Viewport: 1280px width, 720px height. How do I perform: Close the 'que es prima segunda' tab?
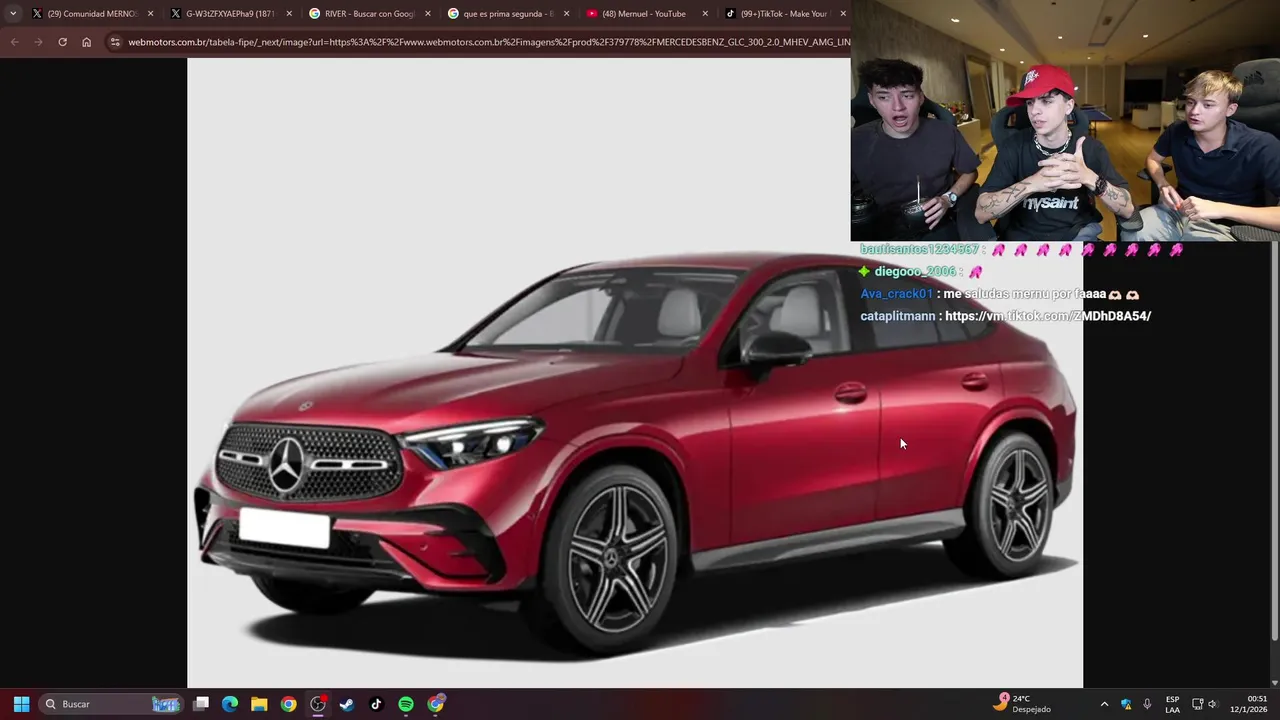(566, 14)
